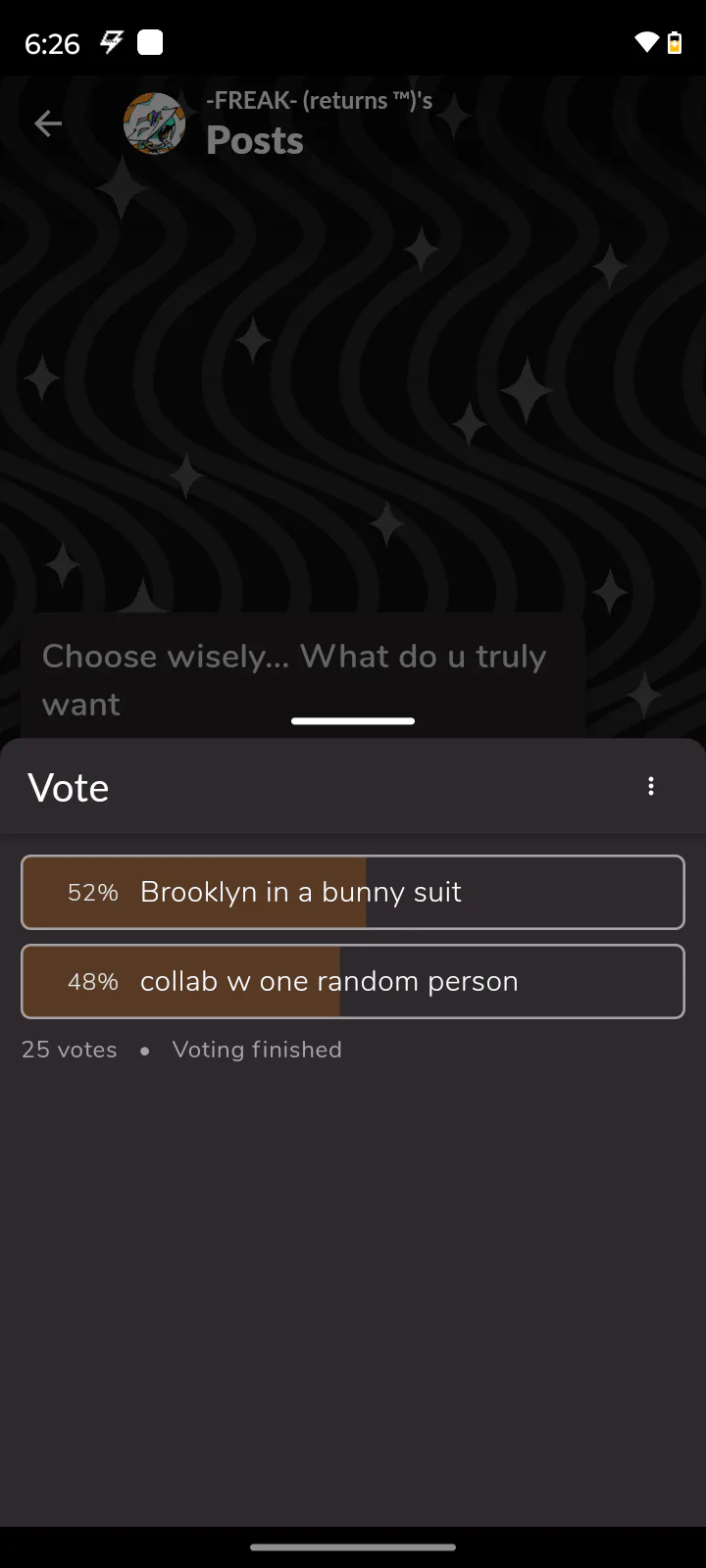The height and width of the screenshot is (1568, 706).
Task: Click the 6:26 clock in status bar
Action: 52,43
